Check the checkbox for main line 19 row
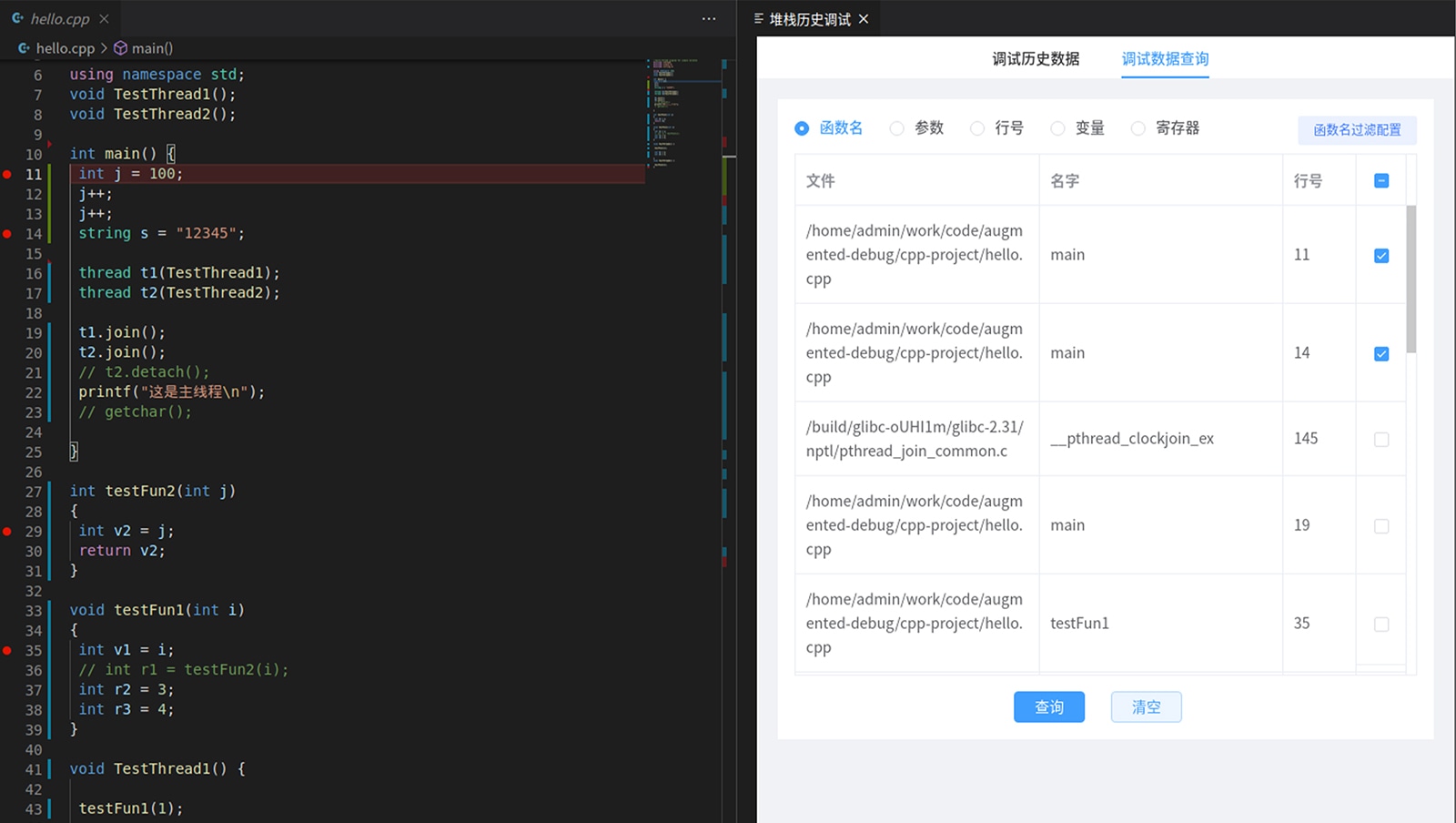The image size is (1456, 823). point(1381,526)
